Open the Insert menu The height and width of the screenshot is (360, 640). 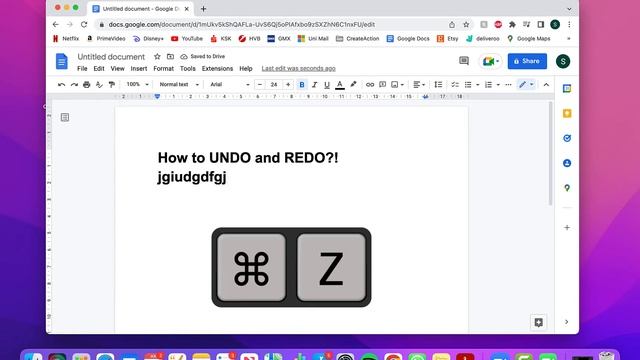[139, 69]
